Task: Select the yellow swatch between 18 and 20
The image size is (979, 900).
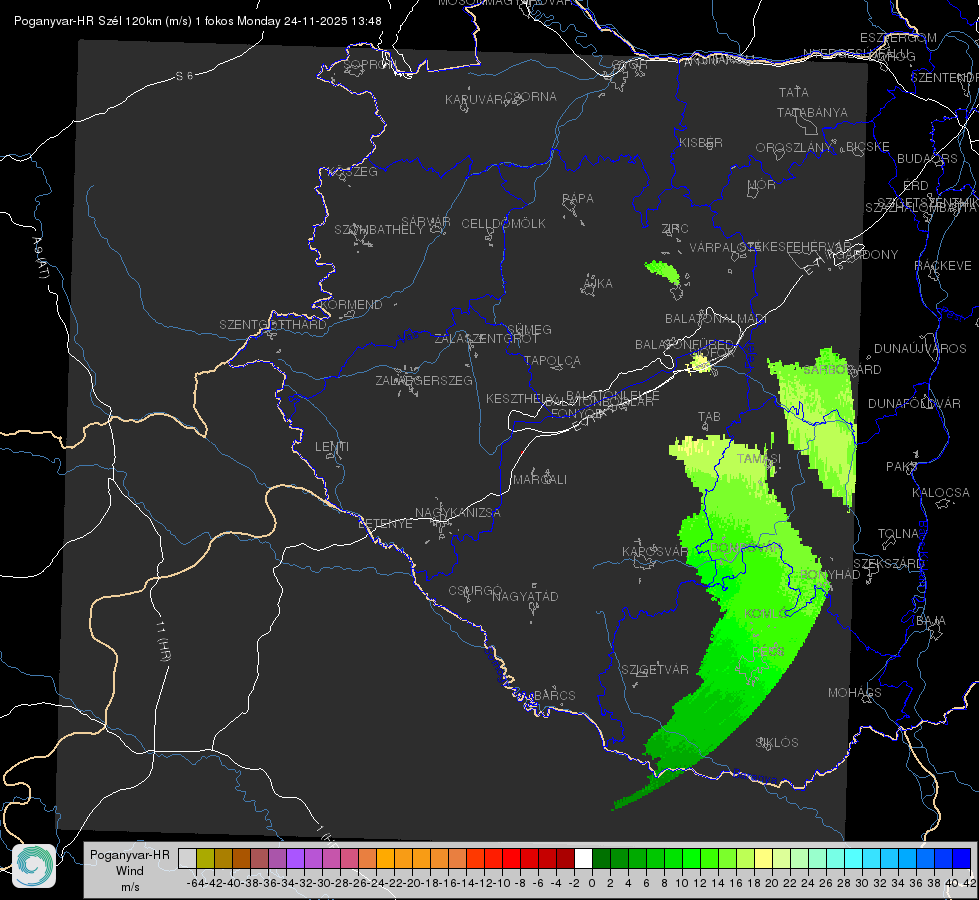Action: 763,858
